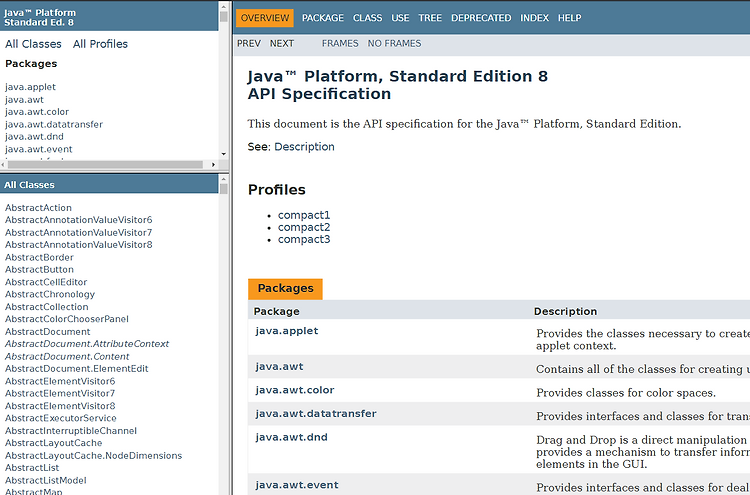Select java.awt.event in the left package list
This screenshot has width=750, height=495.
point(39,149)
